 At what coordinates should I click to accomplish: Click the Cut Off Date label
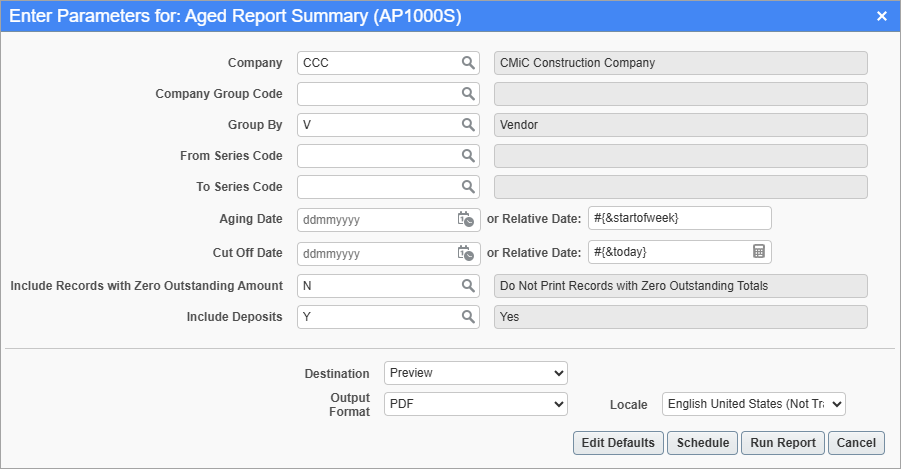point(248,252)
